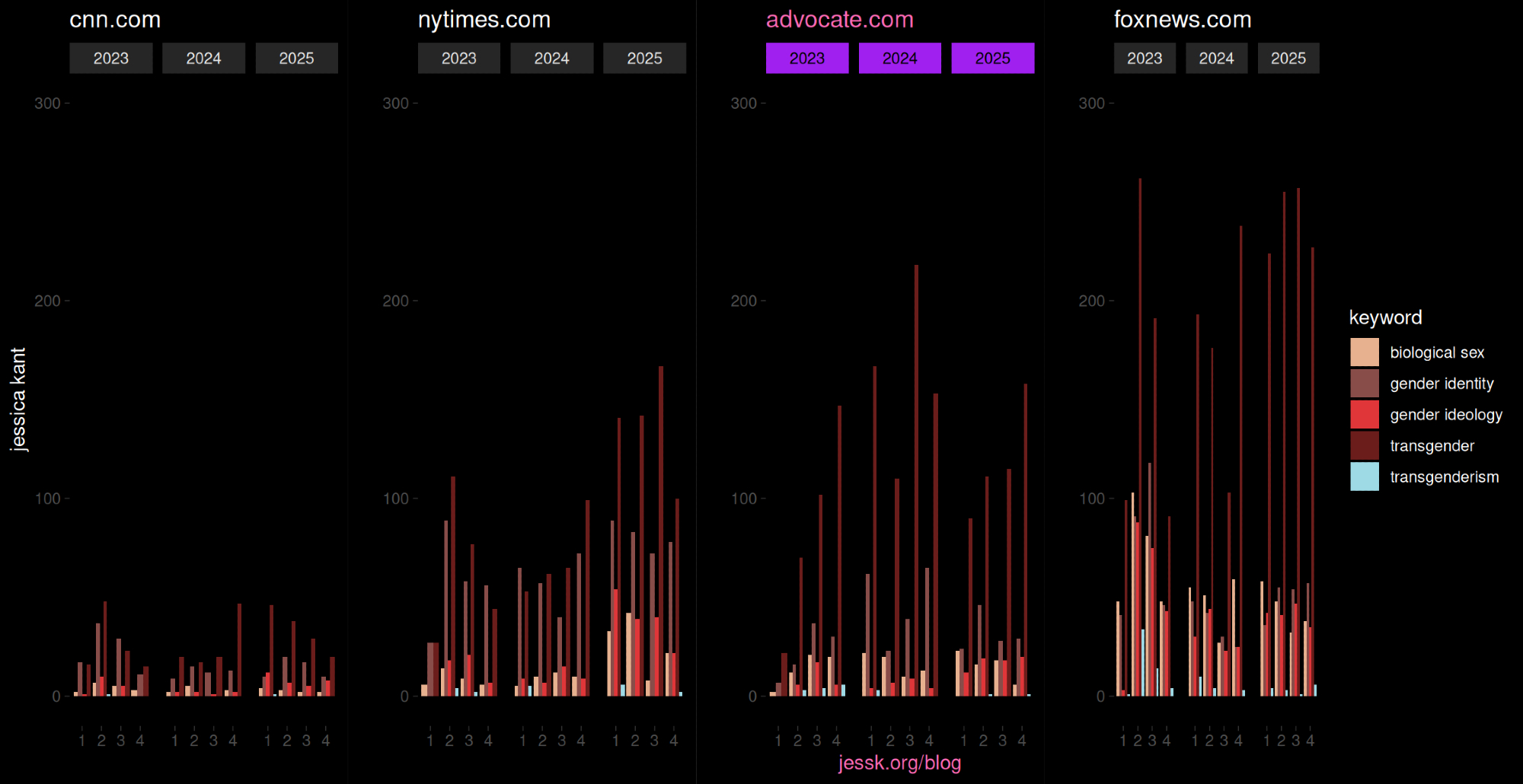Click the 2025 strip under foxnews.com
Screen dimensions: 1523x784
click(x=1288, y=59)
